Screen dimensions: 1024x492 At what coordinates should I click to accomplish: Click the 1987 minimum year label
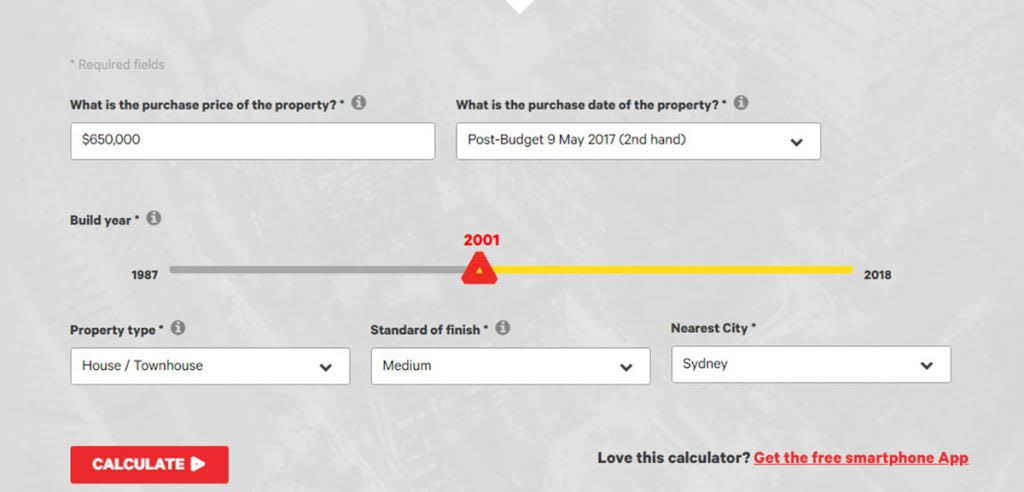coord(144,275)
